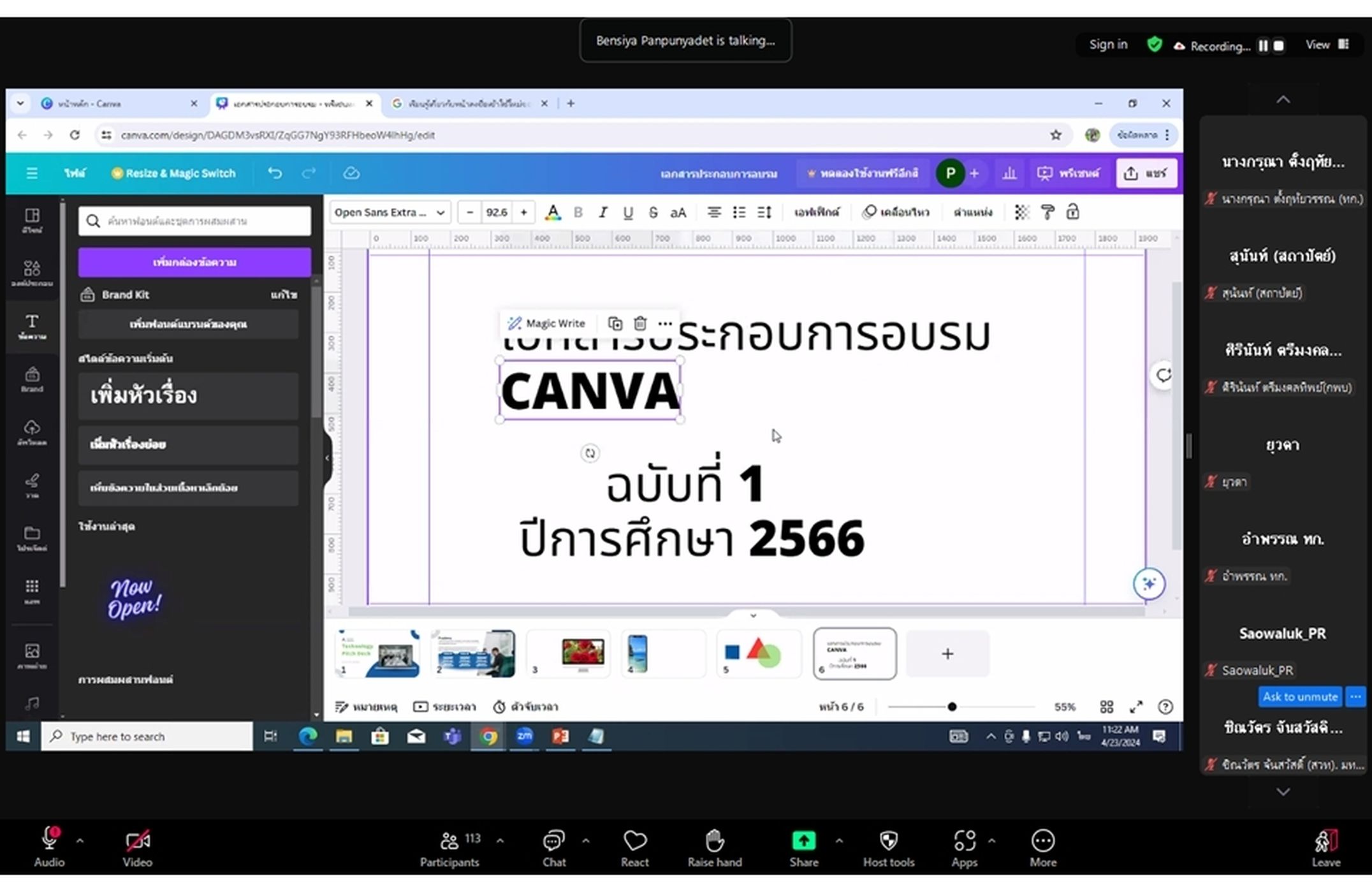The image size is (1372, 892).
Task: Click the transparency checkerboard icon
Action: coord(1022,212)
